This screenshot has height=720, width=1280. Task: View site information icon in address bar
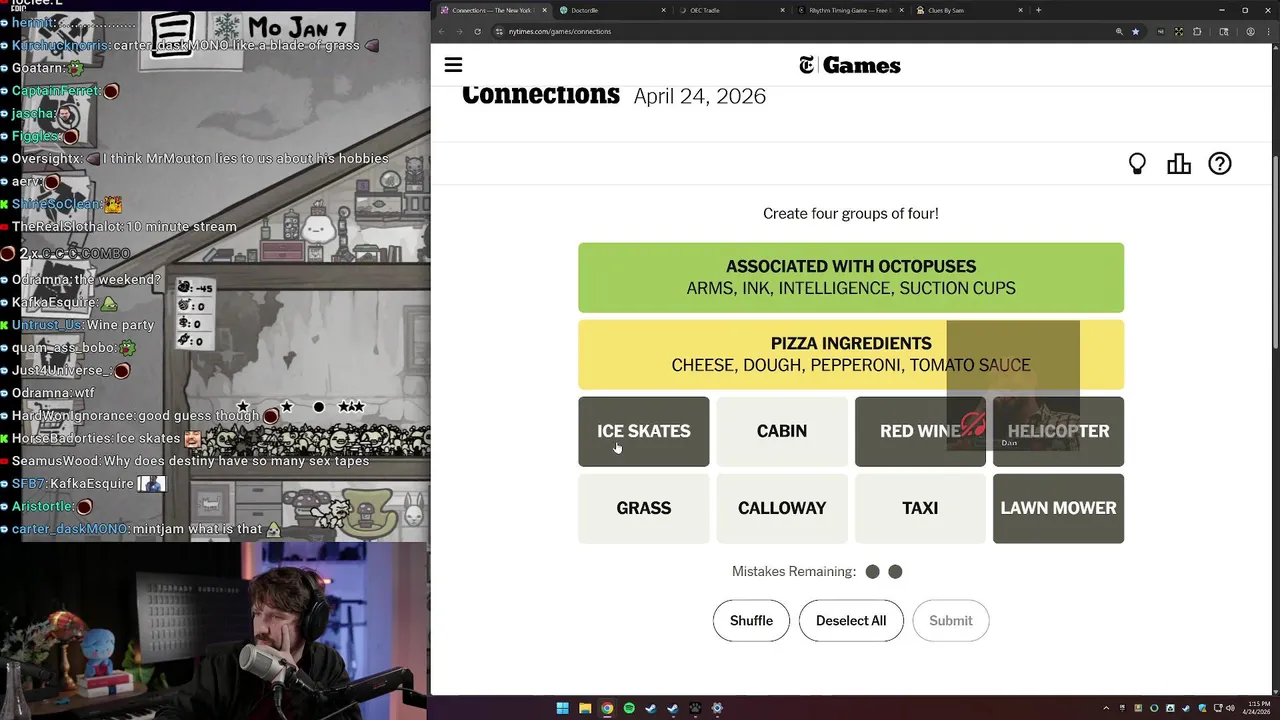(499, 31)
